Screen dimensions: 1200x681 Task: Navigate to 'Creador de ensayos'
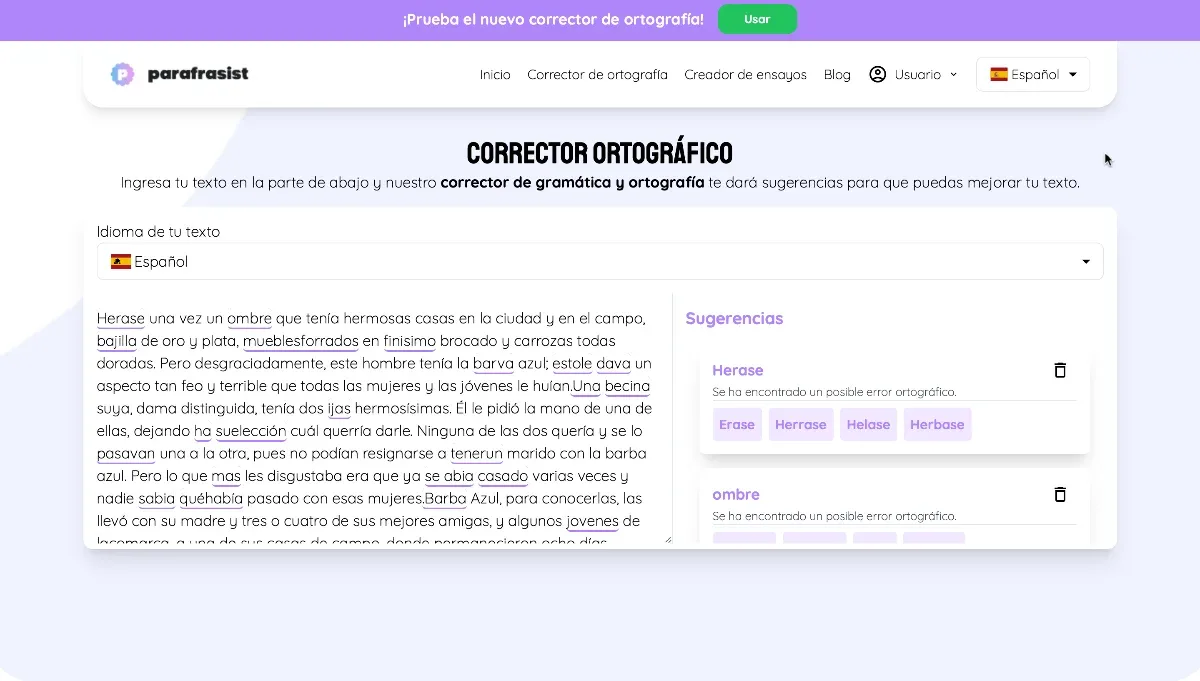(745, 74)
